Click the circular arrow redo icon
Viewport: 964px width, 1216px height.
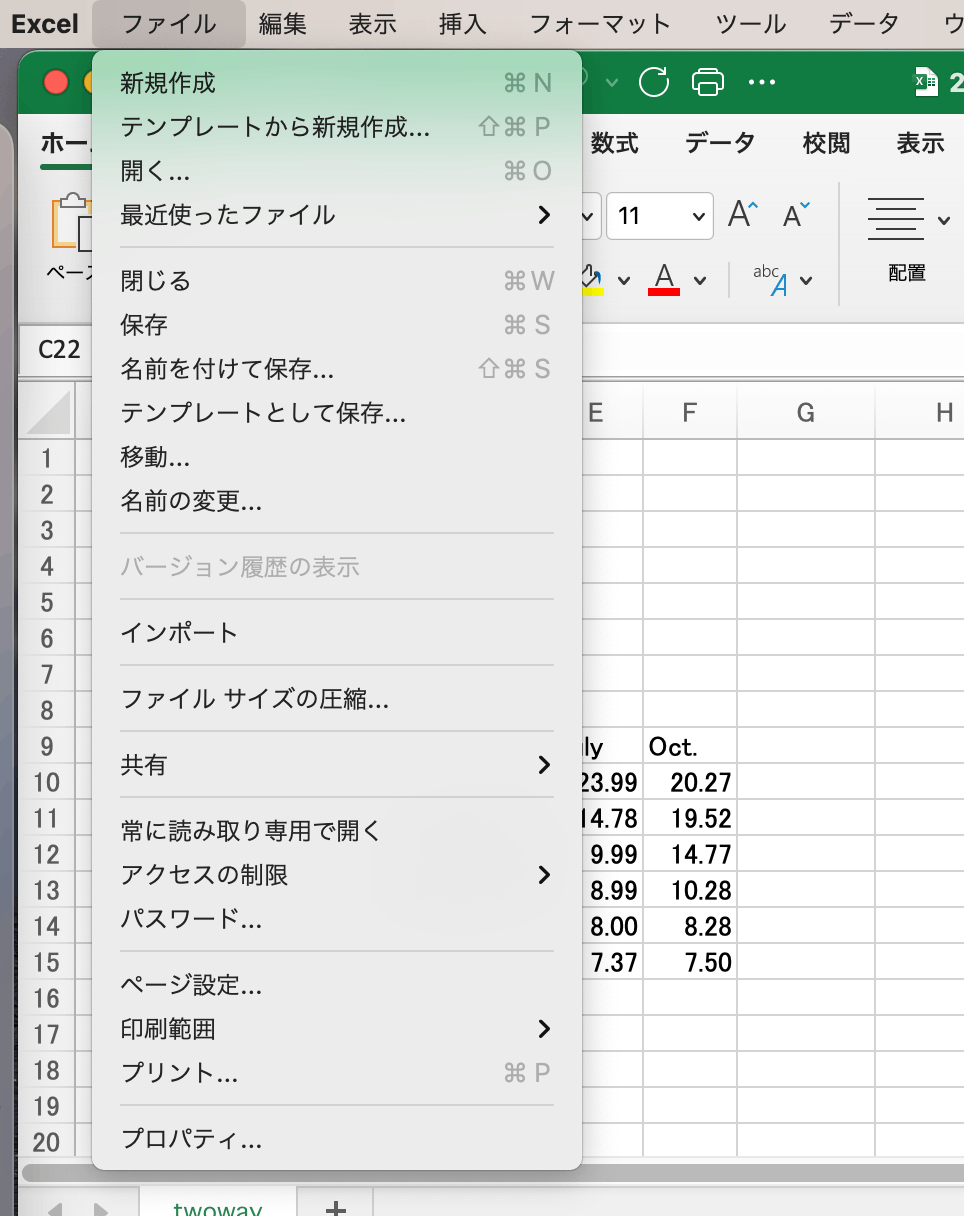coord(654,82)
